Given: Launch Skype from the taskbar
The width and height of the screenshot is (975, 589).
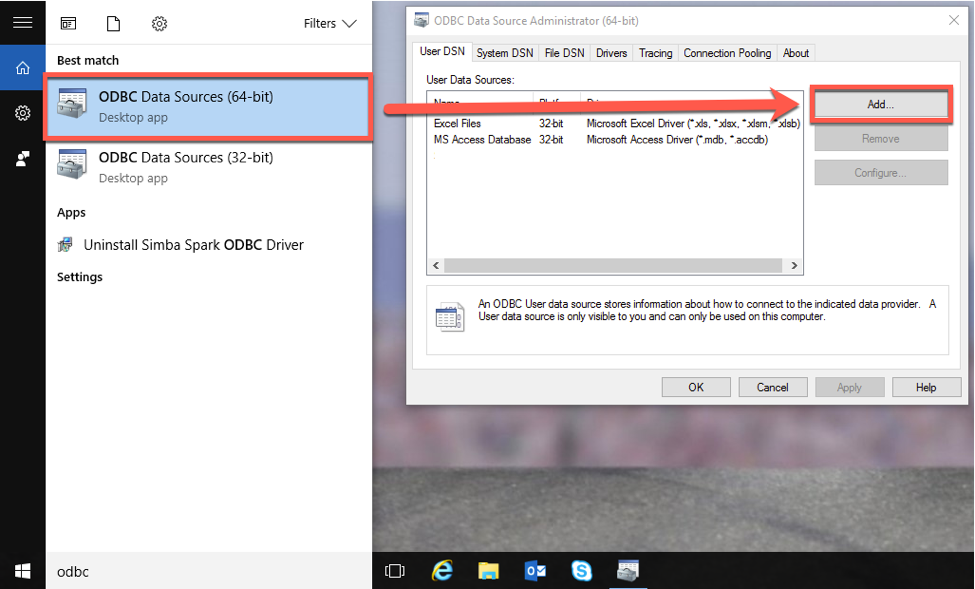Looking at the screenshot, I should 581,571.
